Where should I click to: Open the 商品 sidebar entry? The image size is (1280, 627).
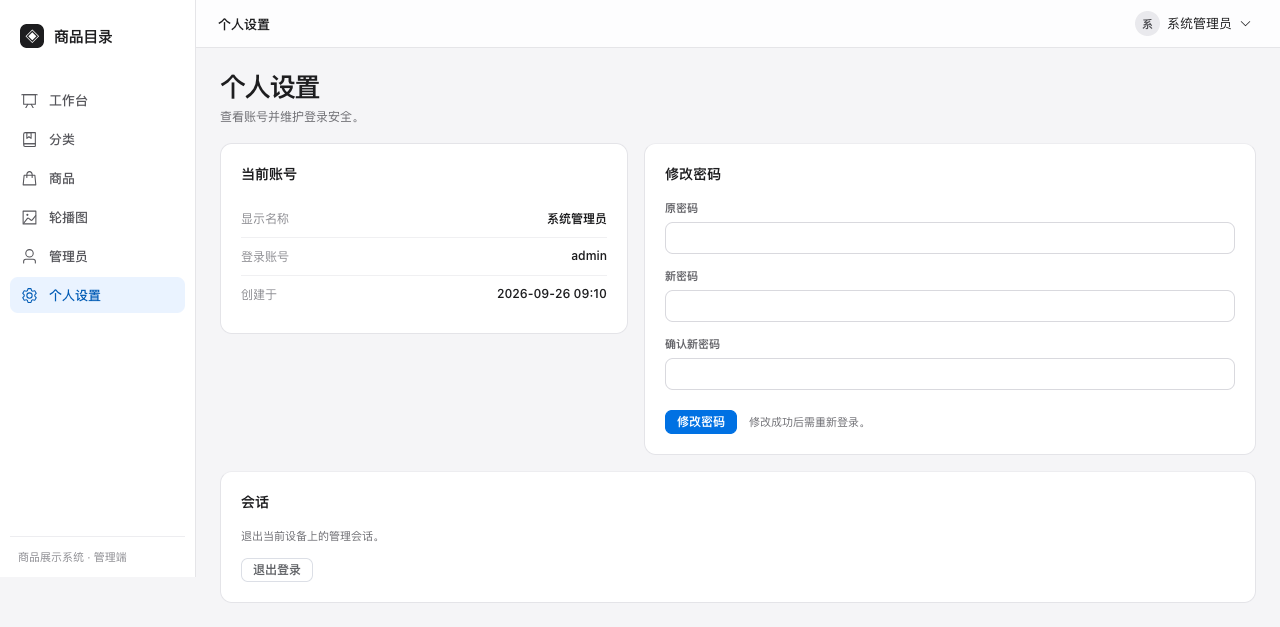coord(97,179)
